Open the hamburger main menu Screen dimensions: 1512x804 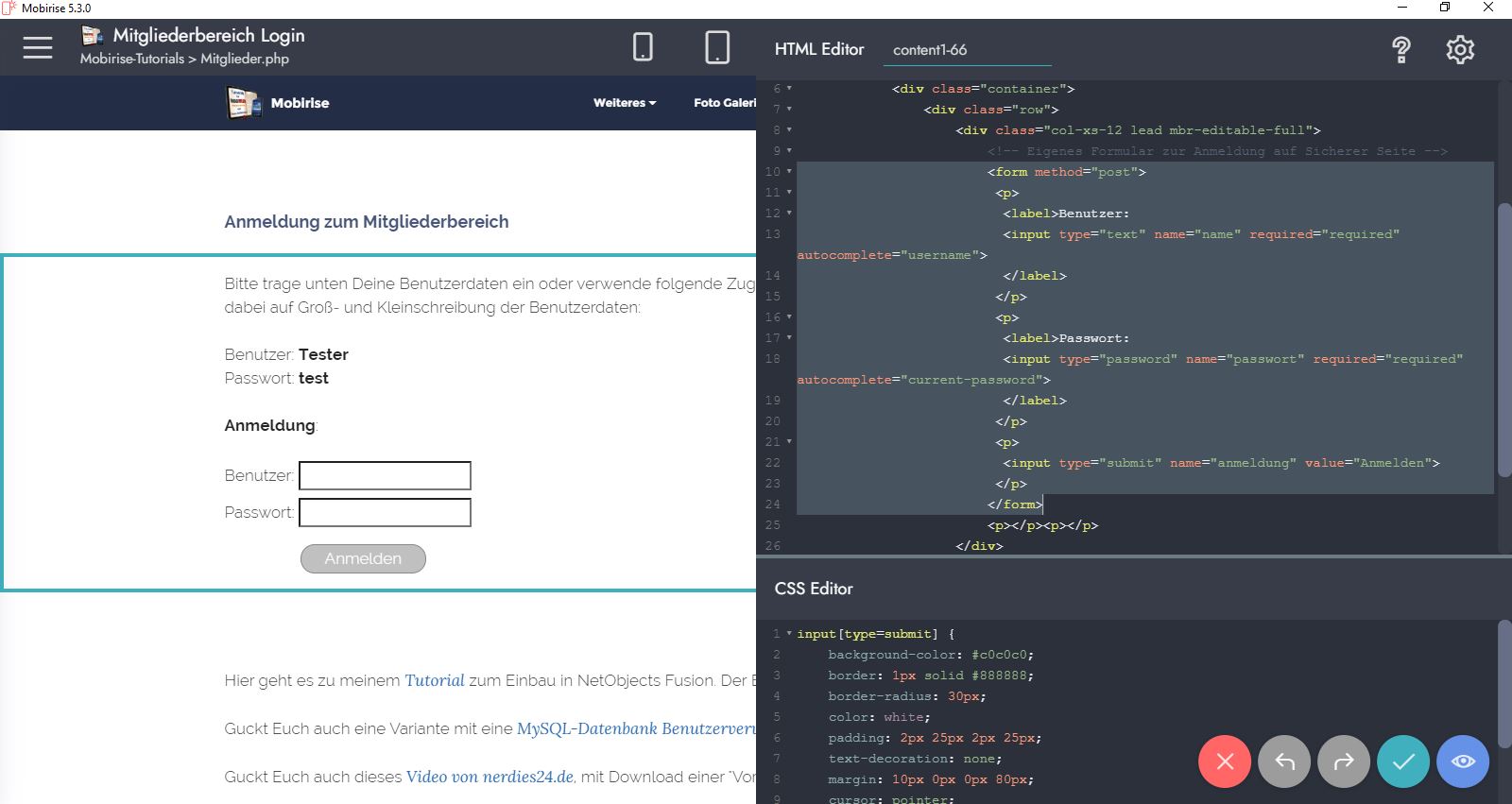tap(38, 47)
